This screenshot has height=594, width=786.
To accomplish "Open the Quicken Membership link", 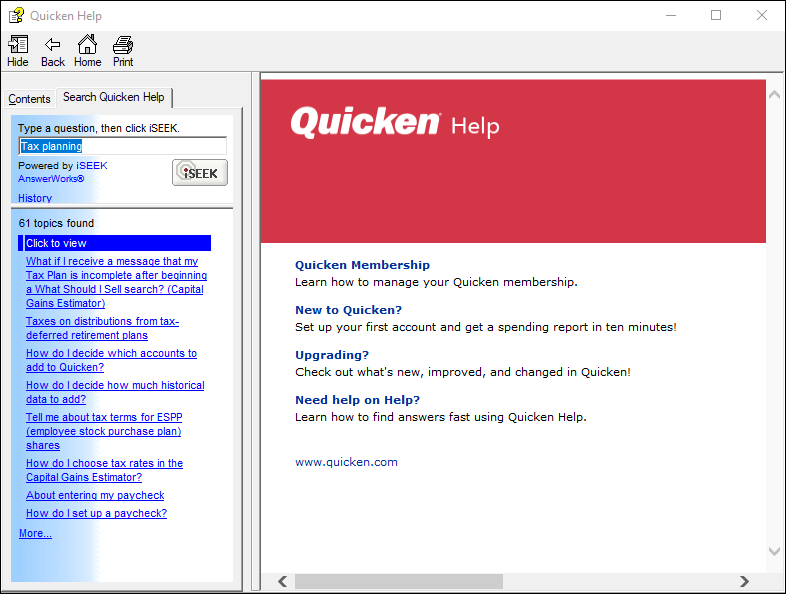I will [362, 265].
